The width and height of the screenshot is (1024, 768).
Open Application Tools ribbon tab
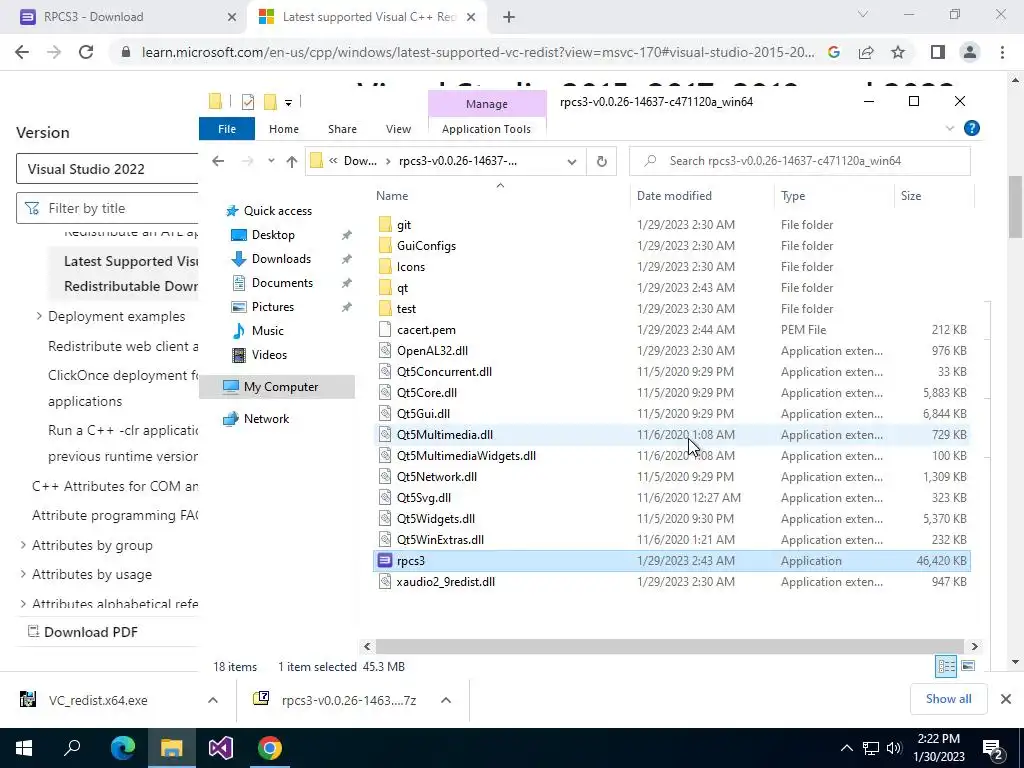486,129
